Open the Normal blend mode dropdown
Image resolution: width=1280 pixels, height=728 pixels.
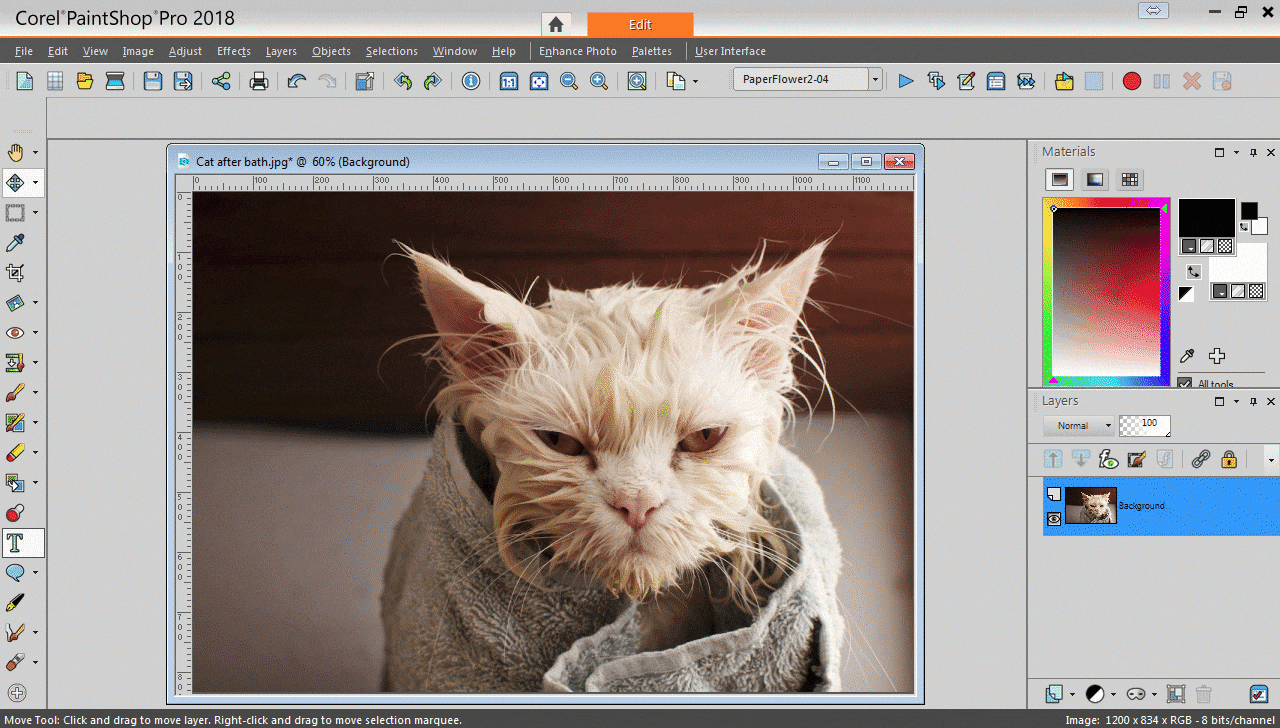pos(1078,426)
